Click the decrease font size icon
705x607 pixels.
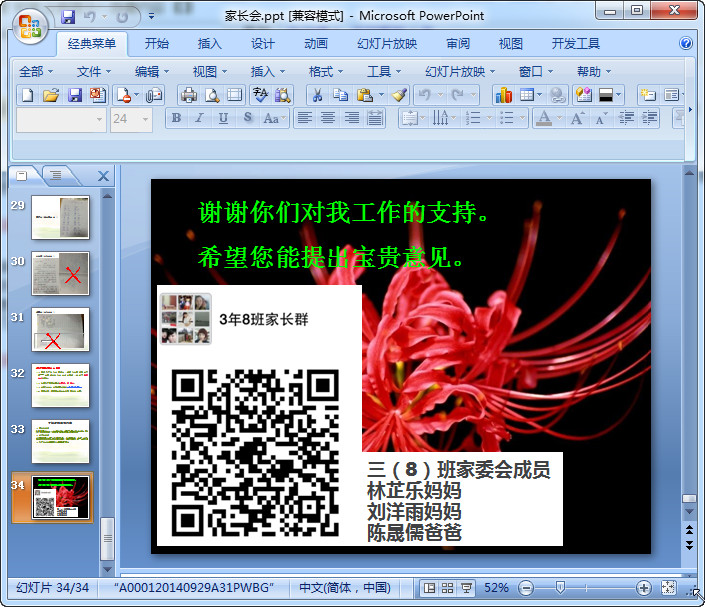point(601,118)
